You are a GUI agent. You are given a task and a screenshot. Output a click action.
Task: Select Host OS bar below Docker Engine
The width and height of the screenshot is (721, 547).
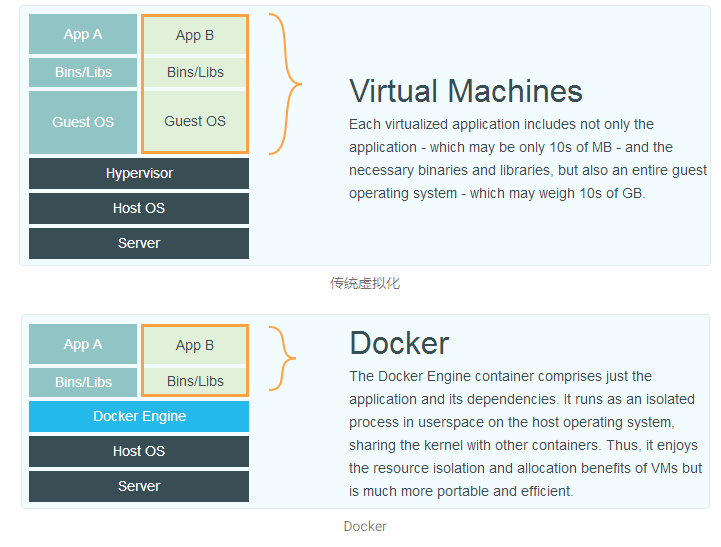pos(139,451)
